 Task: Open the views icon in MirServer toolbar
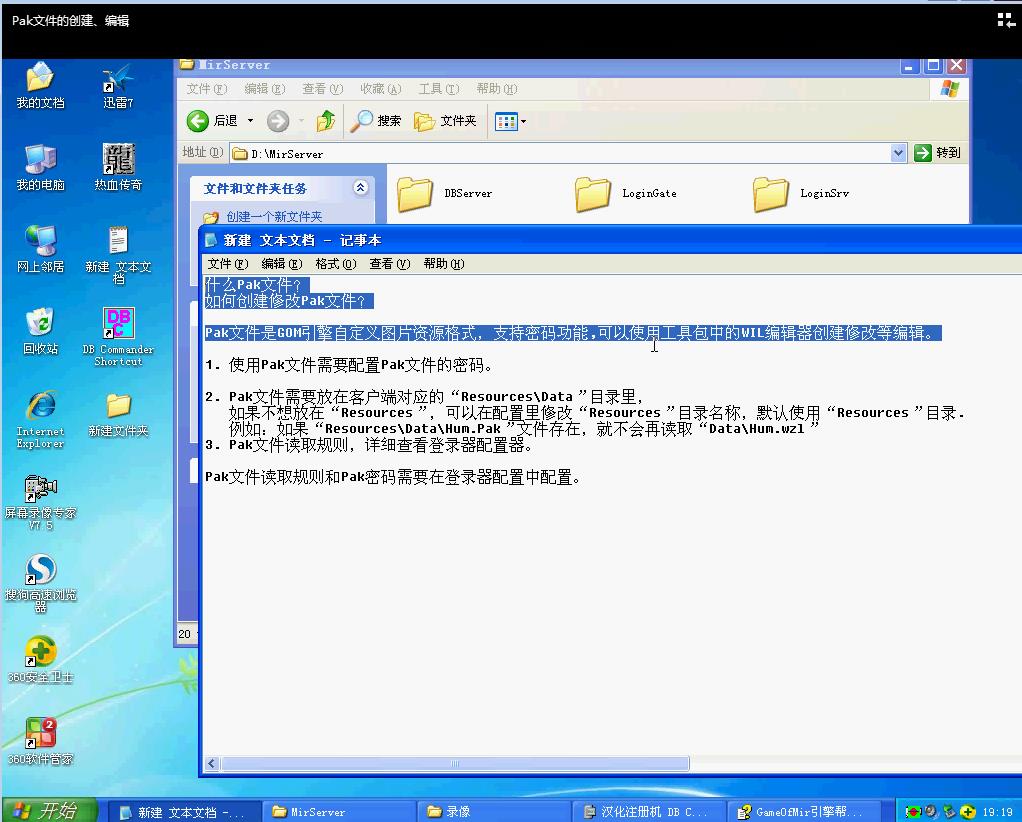coord(506,121)
